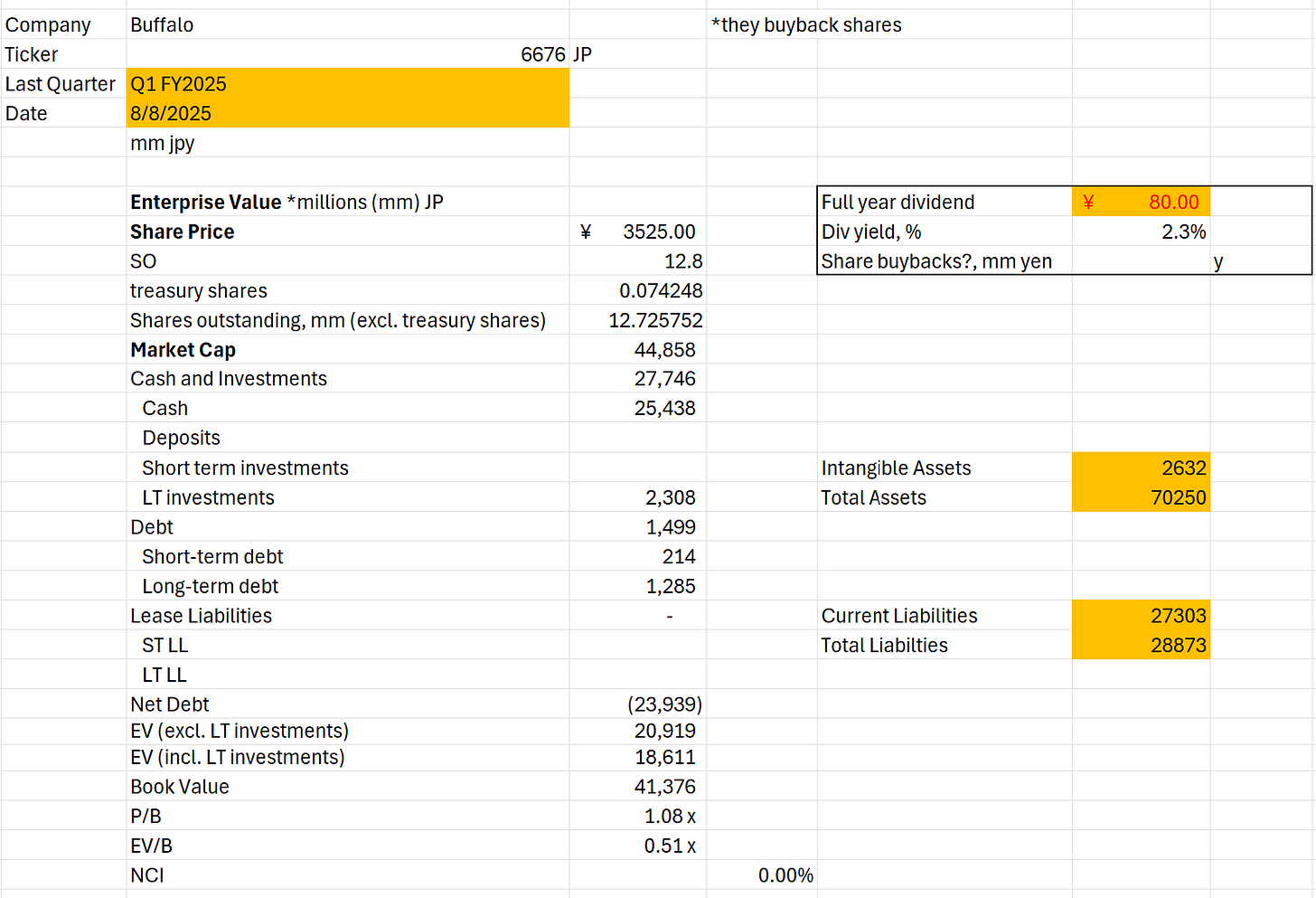
Task: Click the Market Cap value 44,858
Action: pyautogui.click(x=665, y=350)
